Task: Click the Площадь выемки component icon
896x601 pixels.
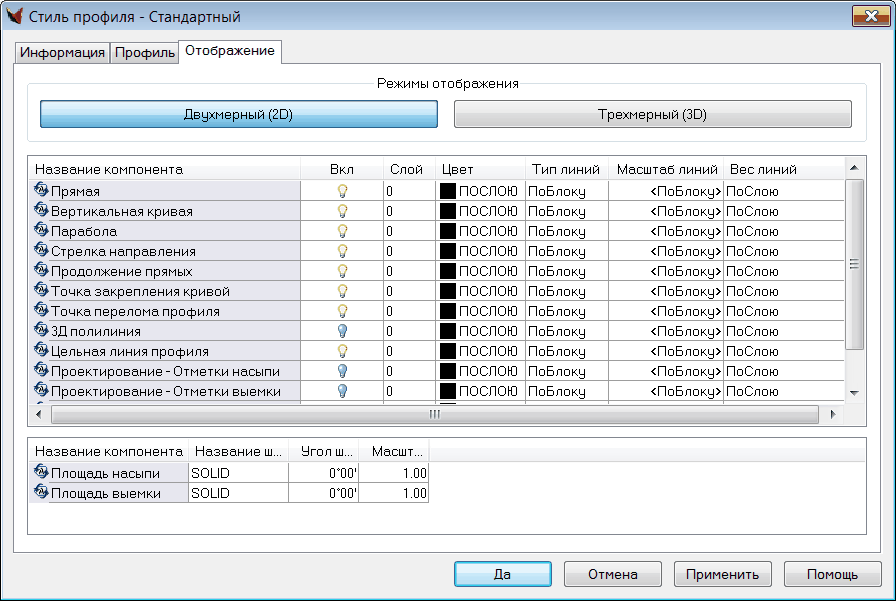Action: [41, 493]
